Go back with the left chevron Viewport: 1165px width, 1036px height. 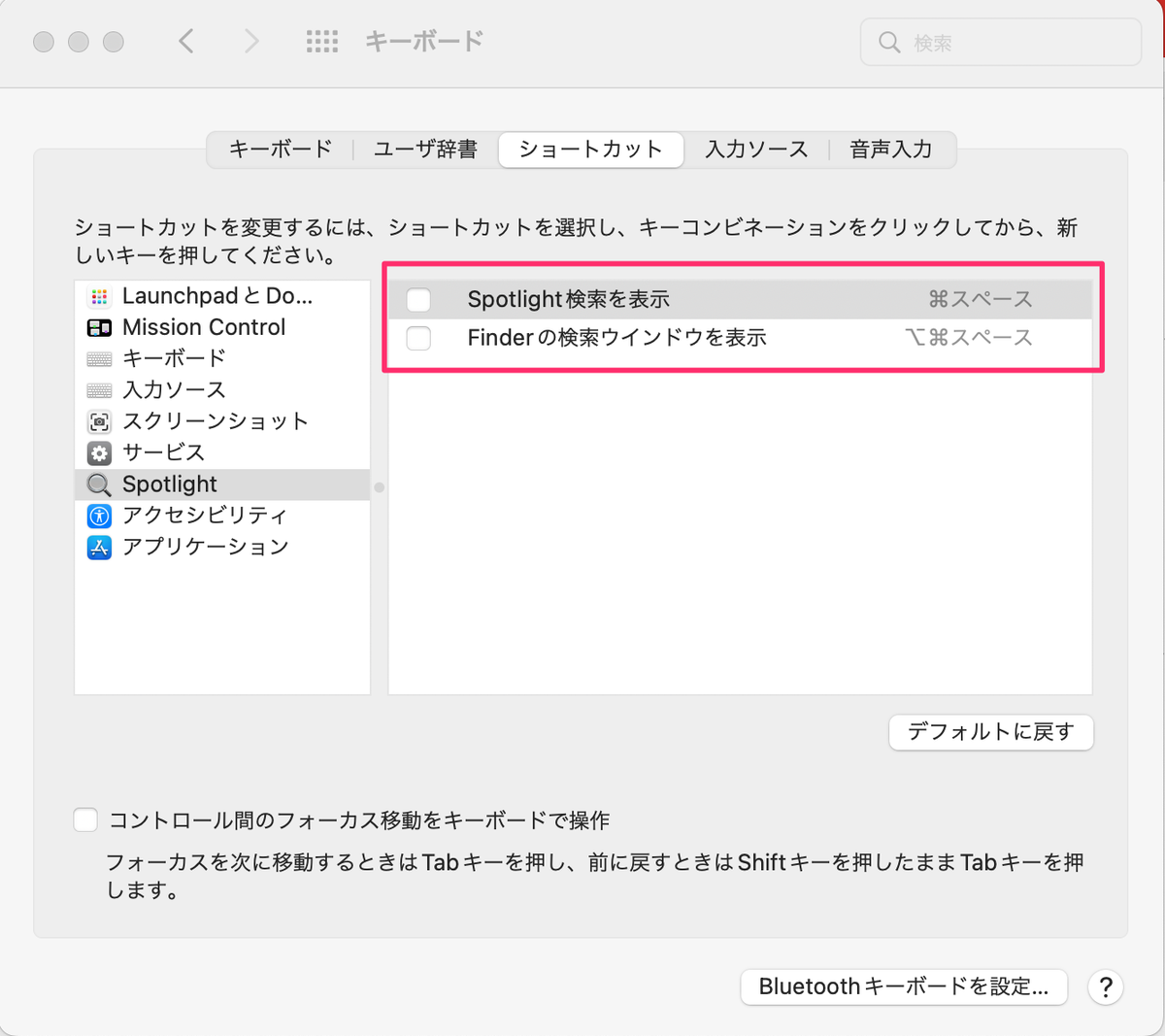coord(186,41)
